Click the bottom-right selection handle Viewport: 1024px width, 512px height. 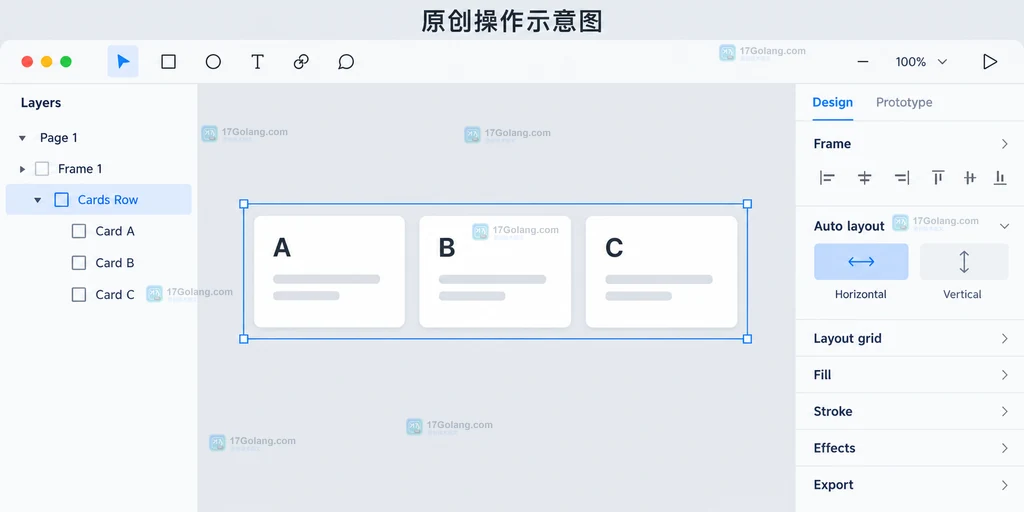748,339
